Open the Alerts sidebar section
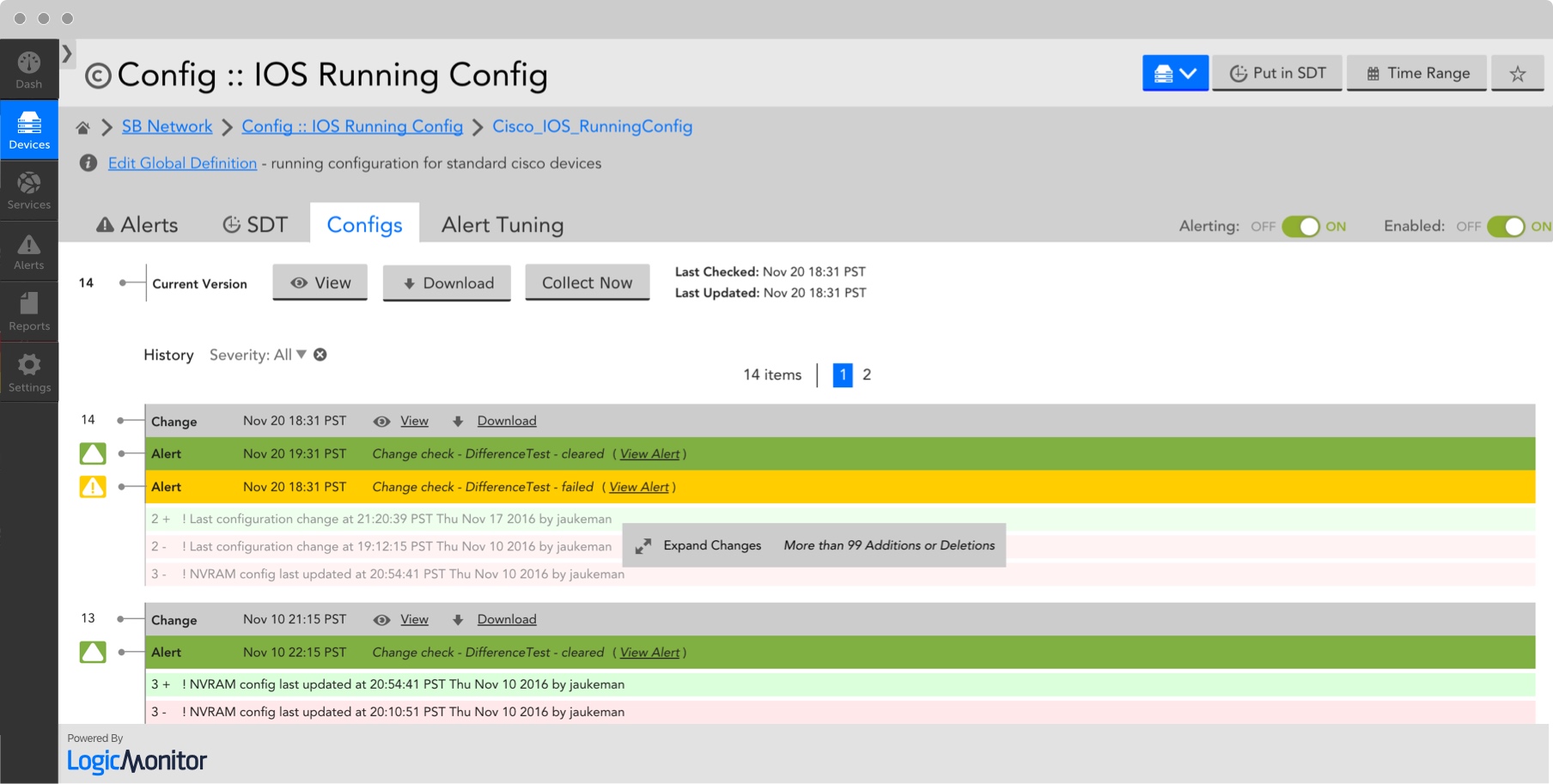1553x784 pixels. coord(29,251)
